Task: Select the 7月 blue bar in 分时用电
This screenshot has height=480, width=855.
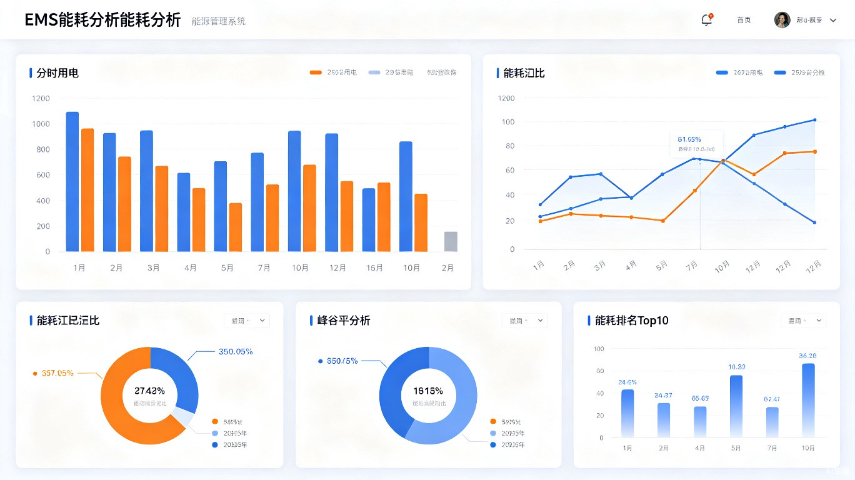Action: click(x=257, y=202)
